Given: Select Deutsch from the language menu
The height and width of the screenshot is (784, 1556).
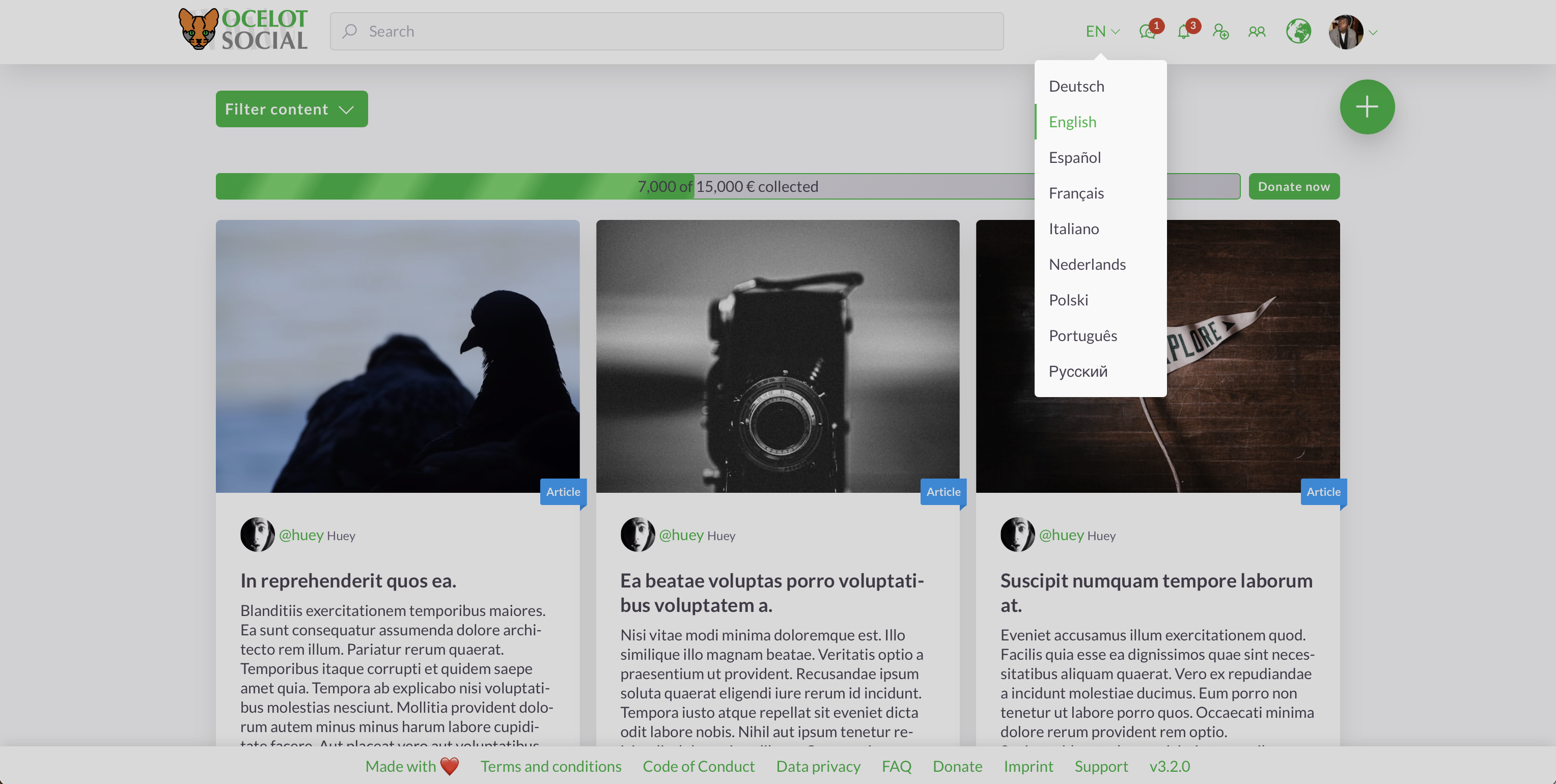Looking at the screenshot, I should (x=1076, y=87).
